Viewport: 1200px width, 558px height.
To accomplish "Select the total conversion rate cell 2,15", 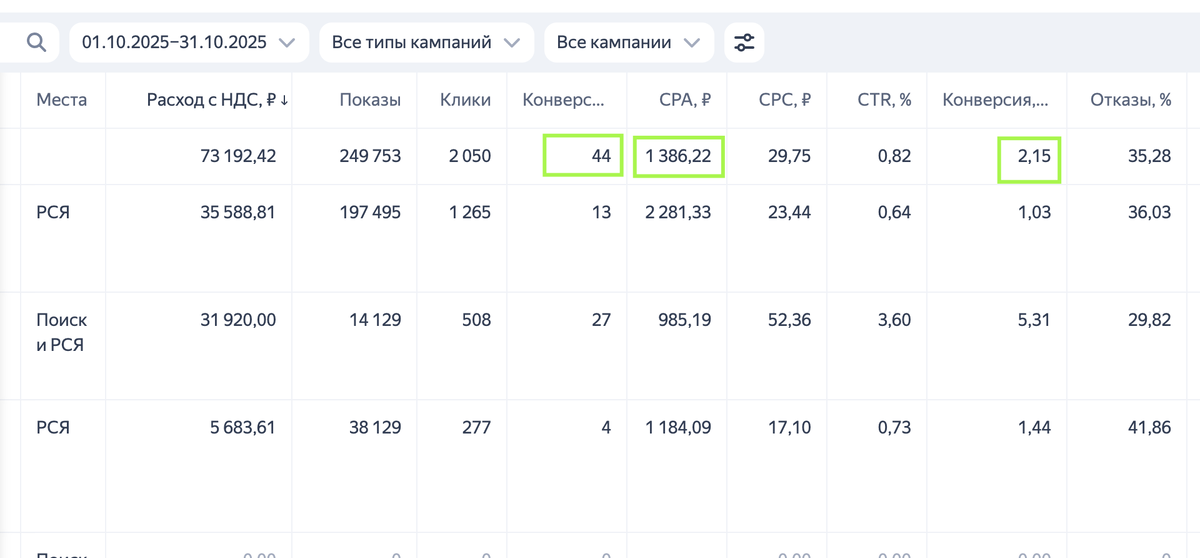I will point(1029,156).
